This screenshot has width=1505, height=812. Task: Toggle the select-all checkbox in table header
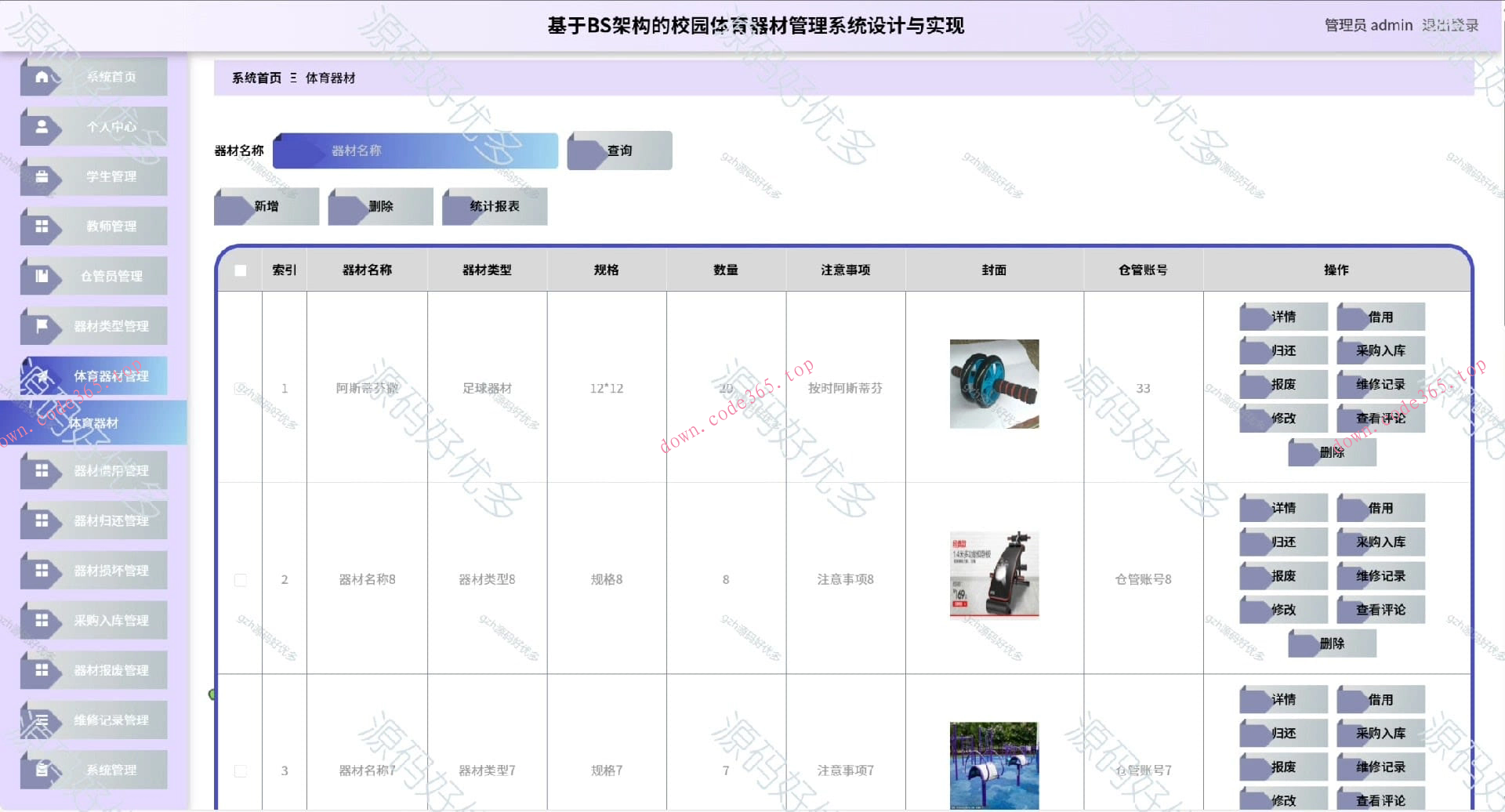click(x=241, y=270)
